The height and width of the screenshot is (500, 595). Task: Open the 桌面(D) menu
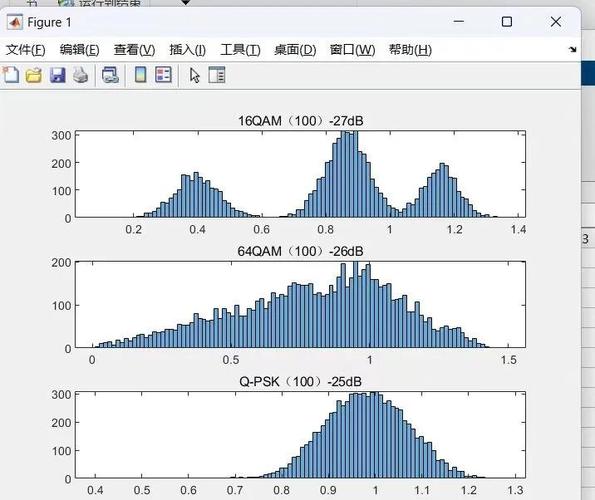(295, 50)
